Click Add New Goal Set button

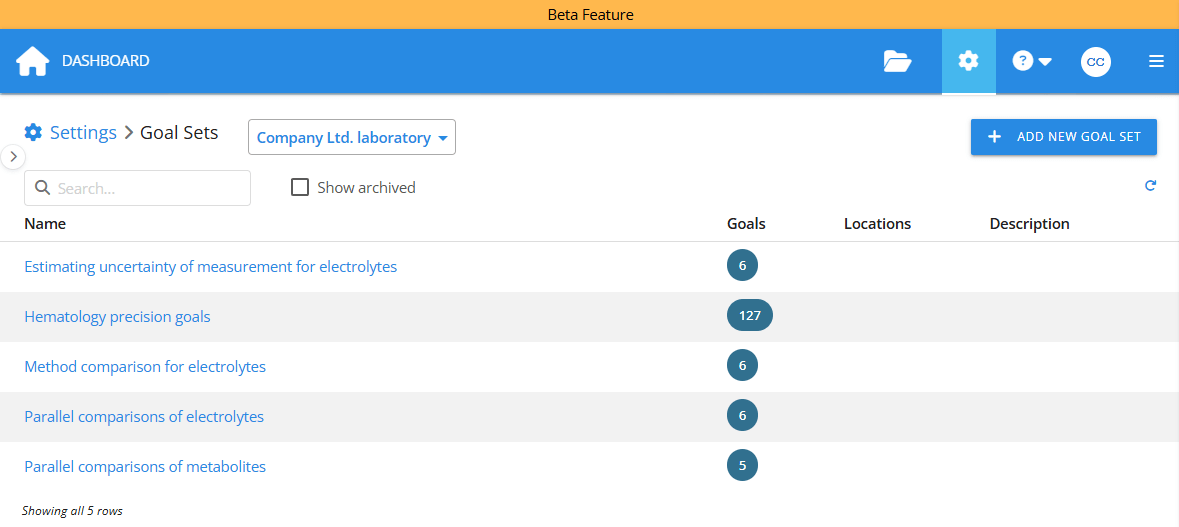click(1063, 137)
